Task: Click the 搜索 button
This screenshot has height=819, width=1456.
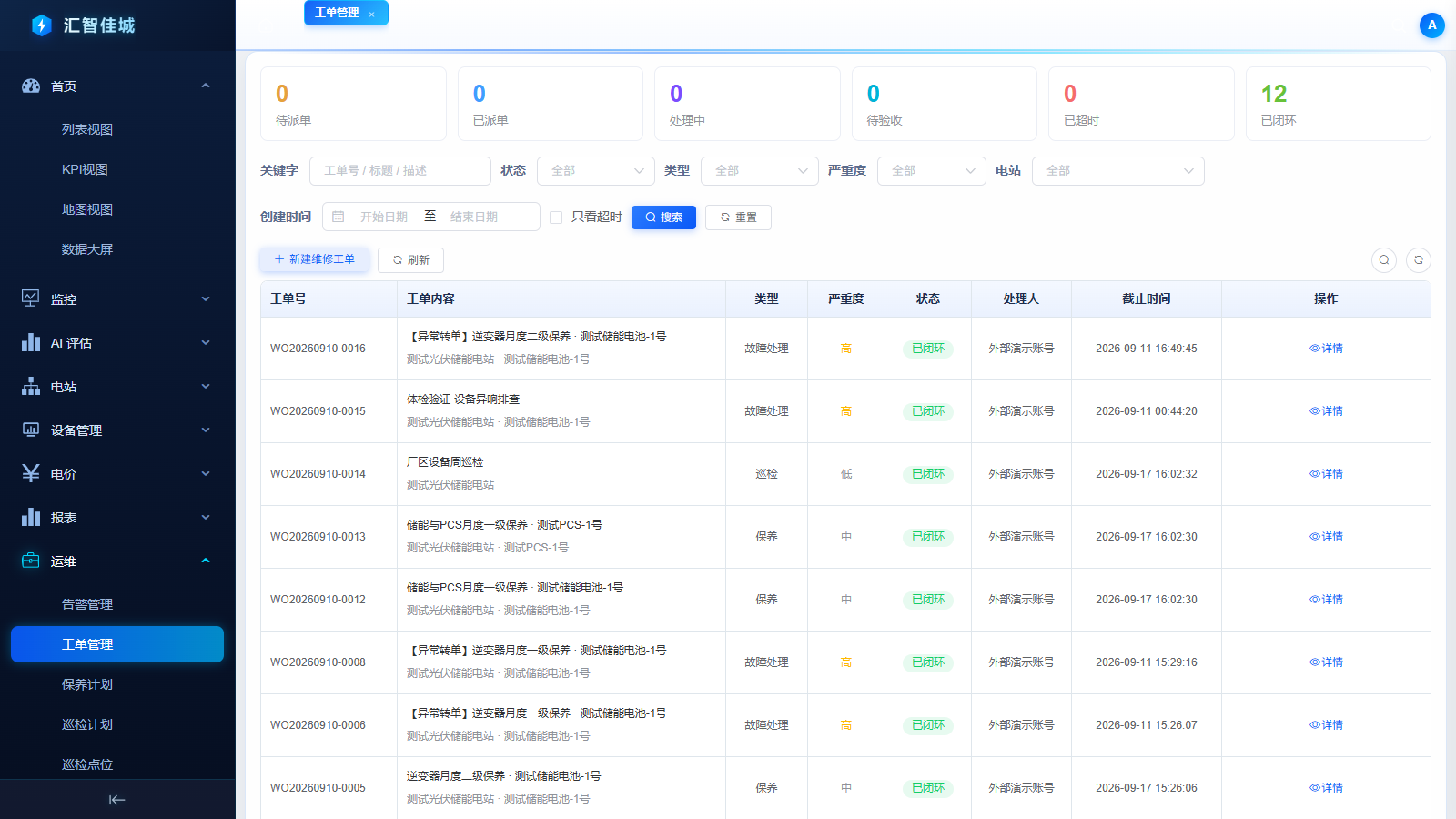Action: (x=663, y=217)
